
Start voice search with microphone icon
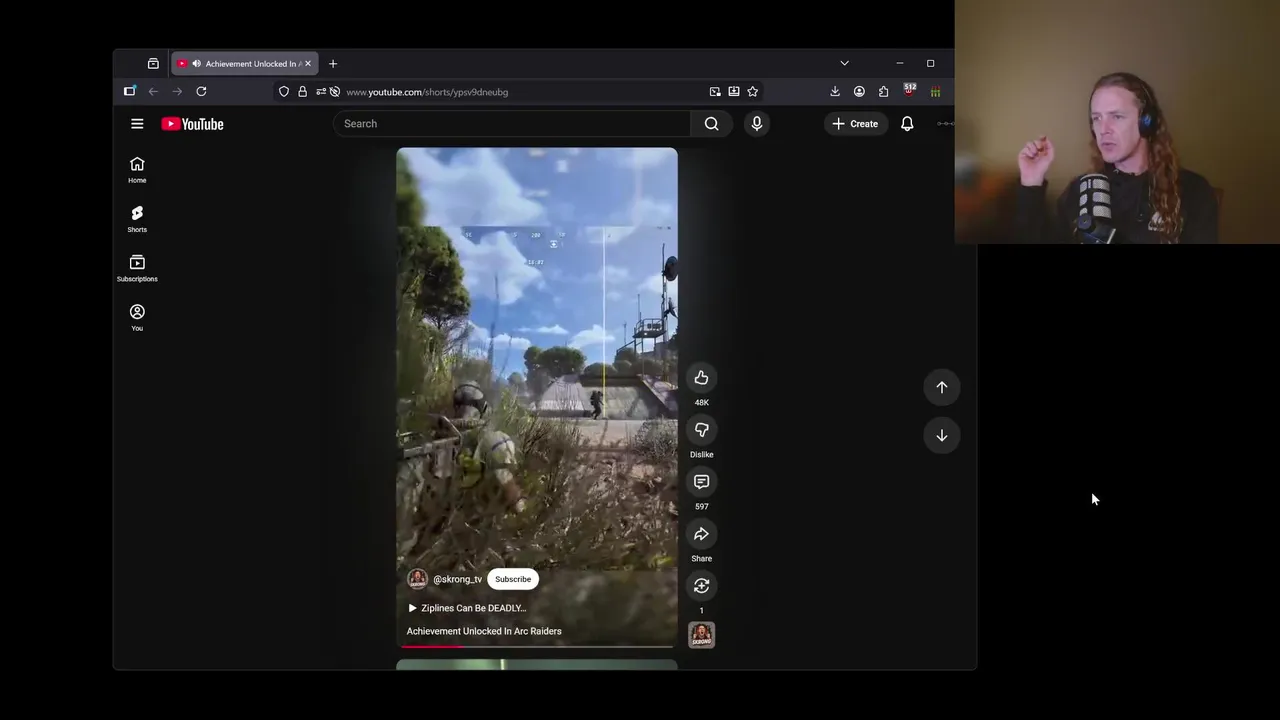(x=757, y=124)
